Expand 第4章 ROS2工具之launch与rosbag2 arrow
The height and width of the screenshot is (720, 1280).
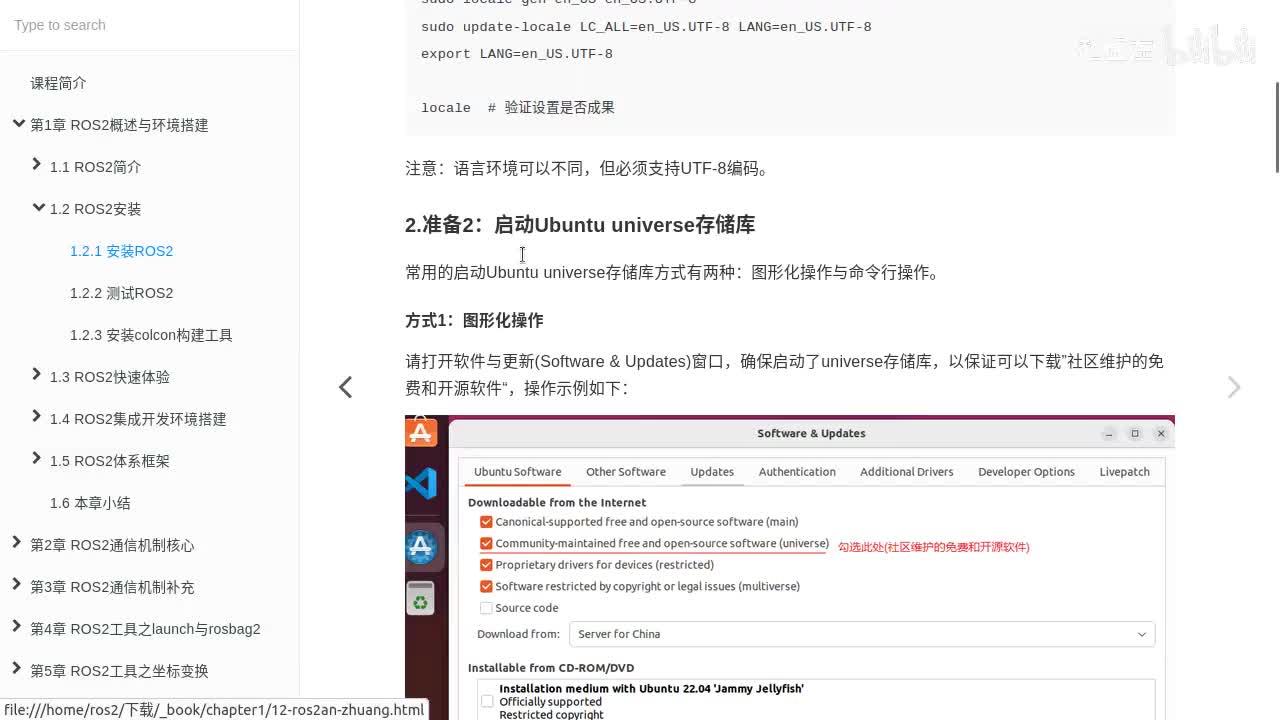point(17,627)
